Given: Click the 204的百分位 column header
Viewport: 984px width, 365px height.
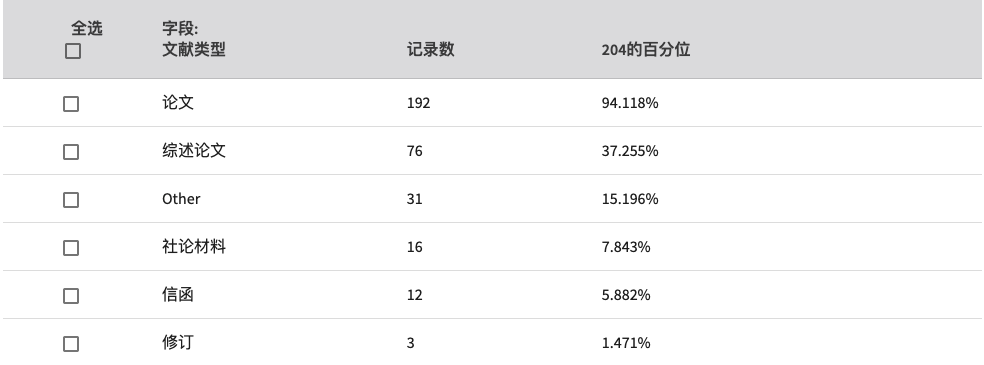Looking at the screenshot, I should (646, 50).
